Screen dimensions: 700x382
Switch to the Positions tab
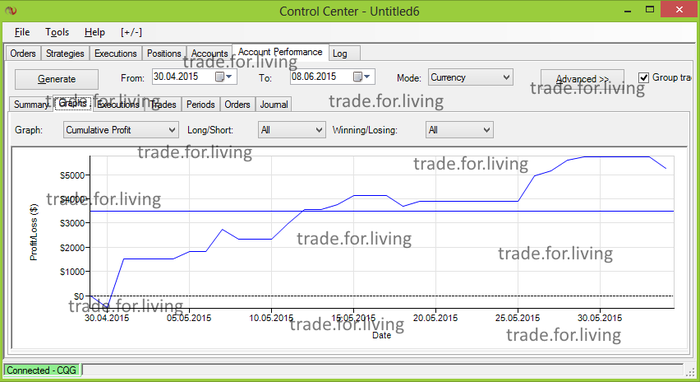[164, 54]
